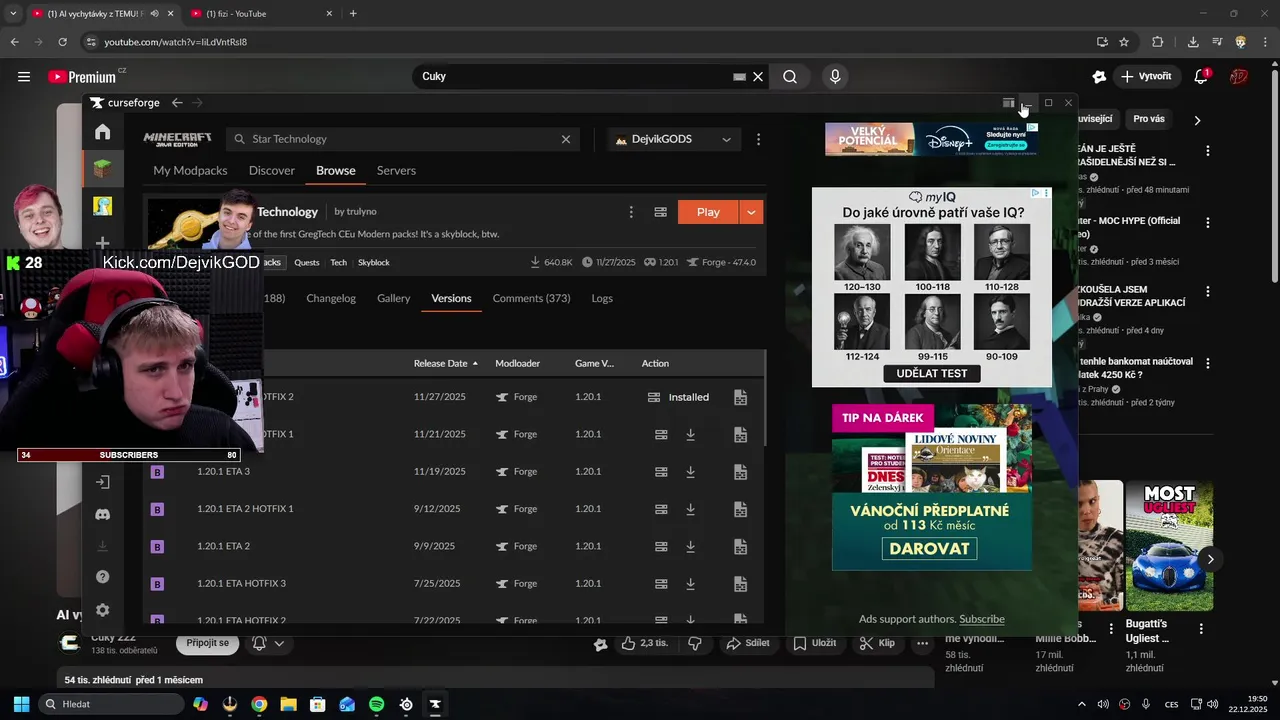
Task: Open the YouTube hamburger guide menu
Action: 24,77
